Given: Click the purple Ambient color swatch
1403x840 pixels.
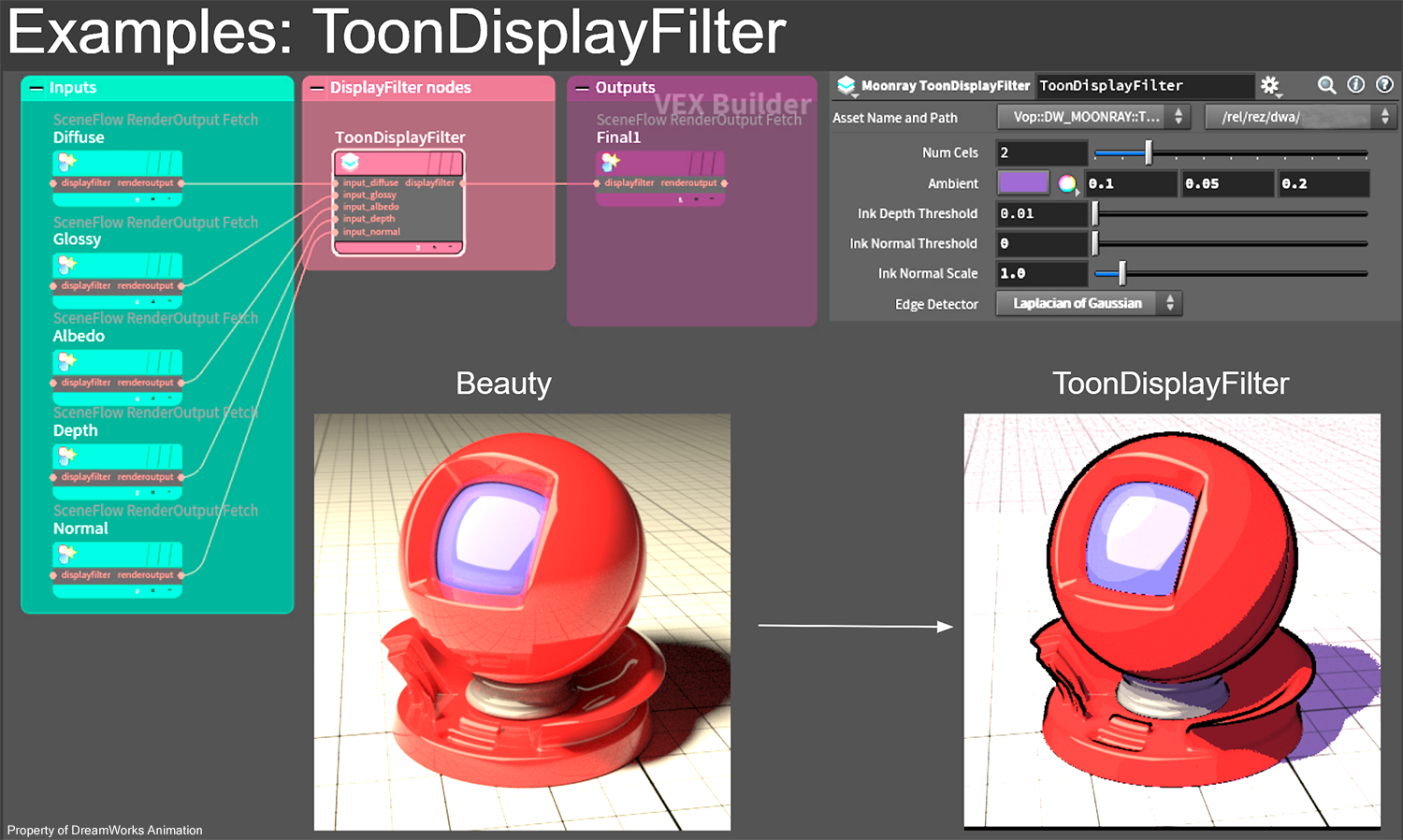Looking at the screenshot, I should pos(1023,183).
